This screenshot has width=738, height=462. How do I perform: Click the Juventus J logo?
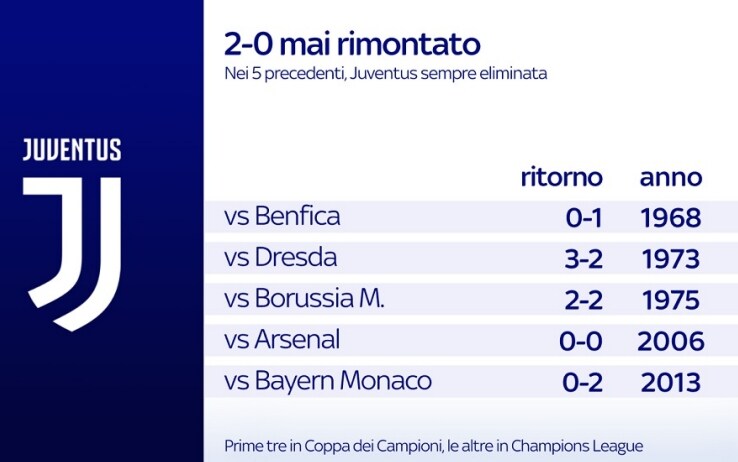[72, 254]
